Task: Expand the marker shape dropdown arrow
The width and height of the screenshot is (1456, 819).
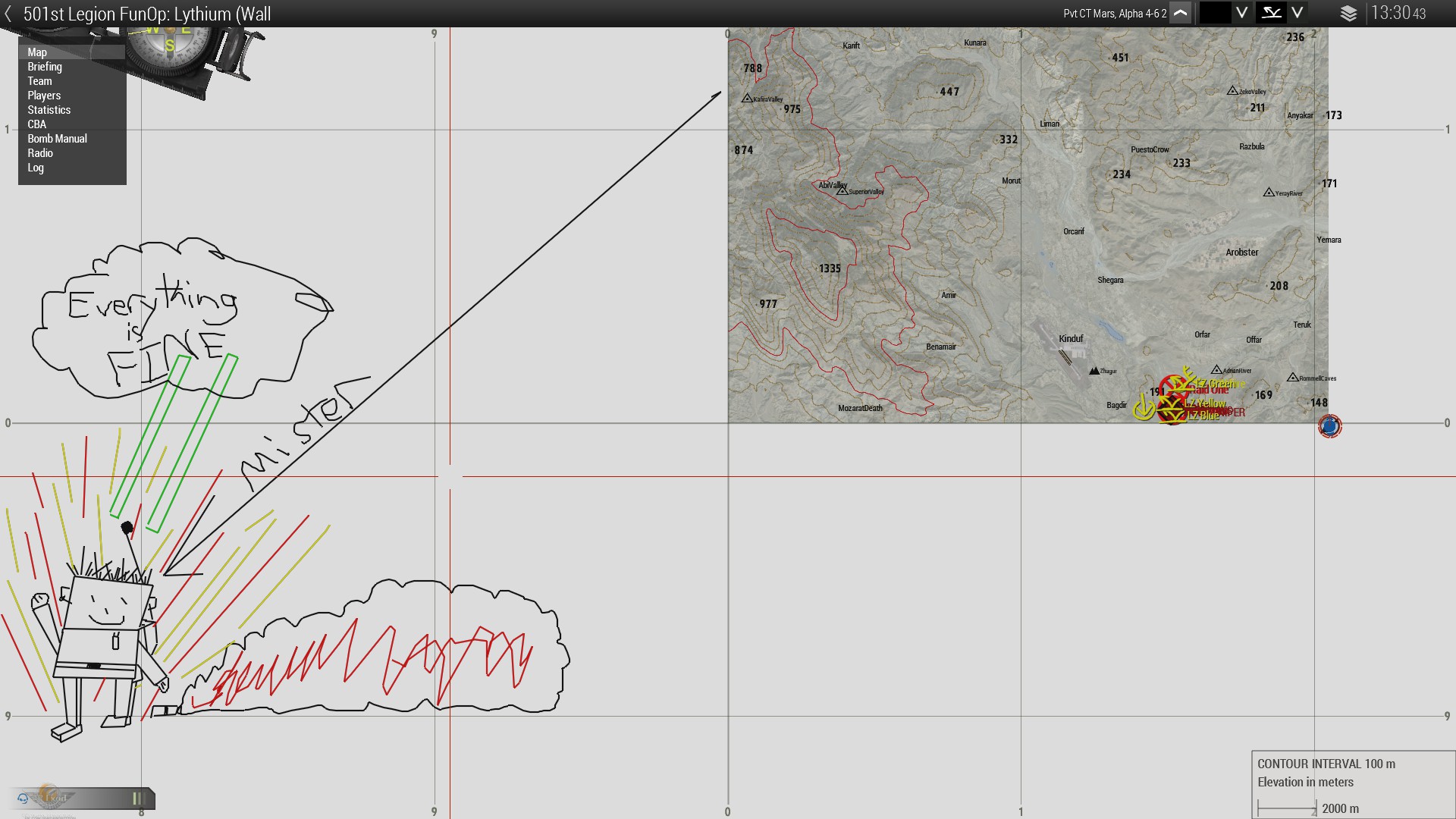Action: pos(1298,13)
